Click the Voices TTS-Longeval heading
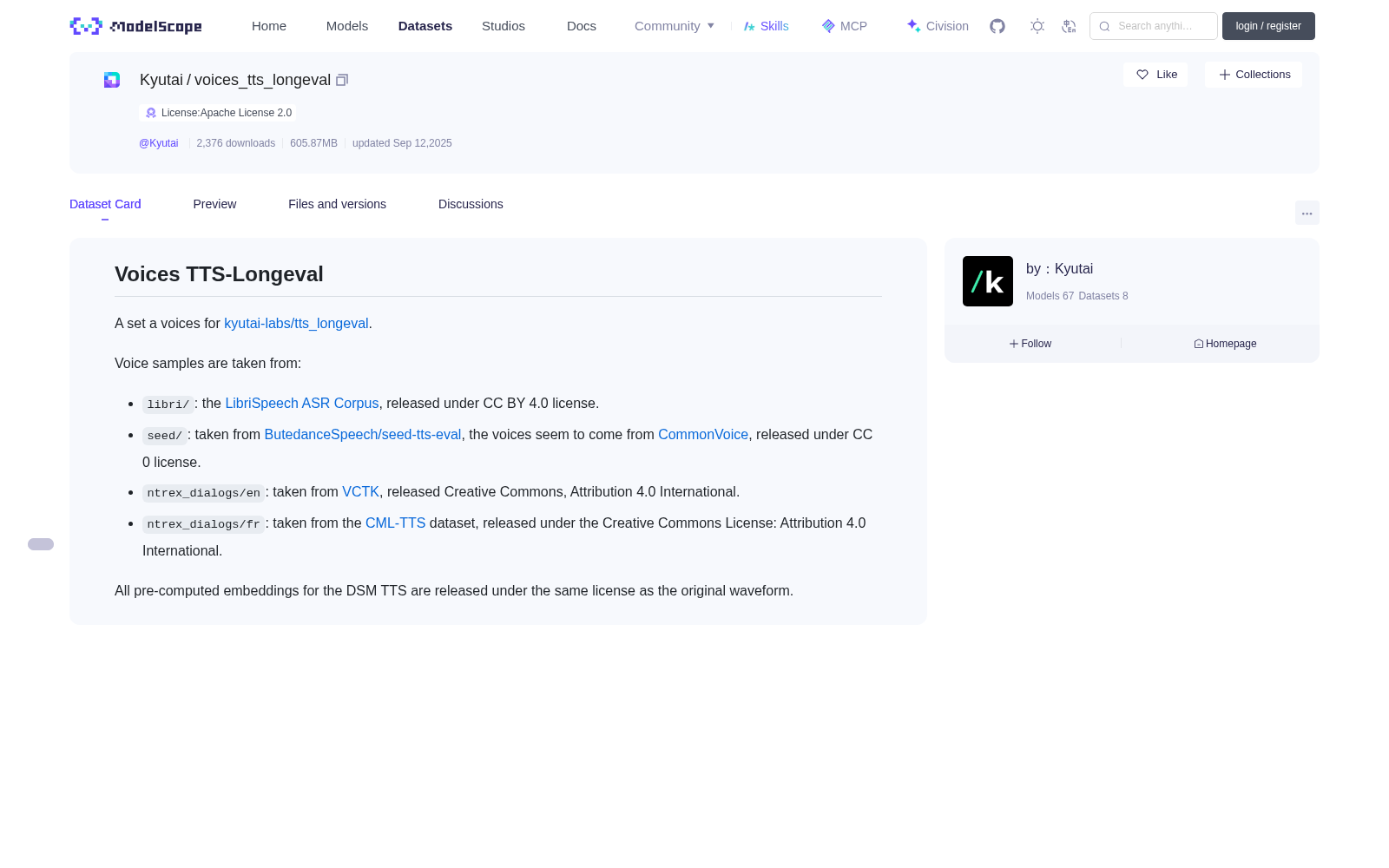The image size is (1389, 868). click(219, 274)
